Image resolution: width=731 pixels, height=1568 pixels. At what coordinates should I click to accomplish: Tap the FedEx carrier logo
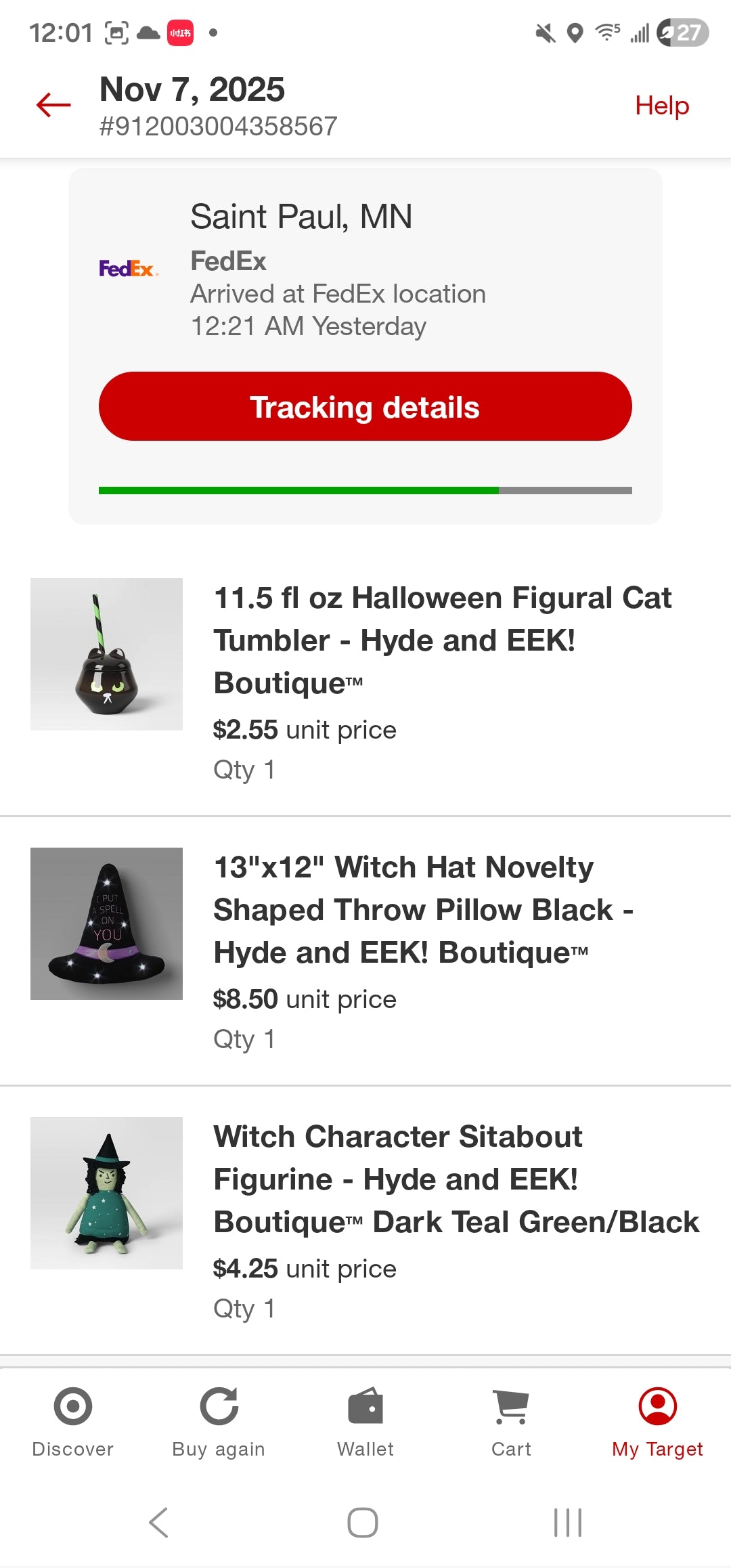coord(129,269)
